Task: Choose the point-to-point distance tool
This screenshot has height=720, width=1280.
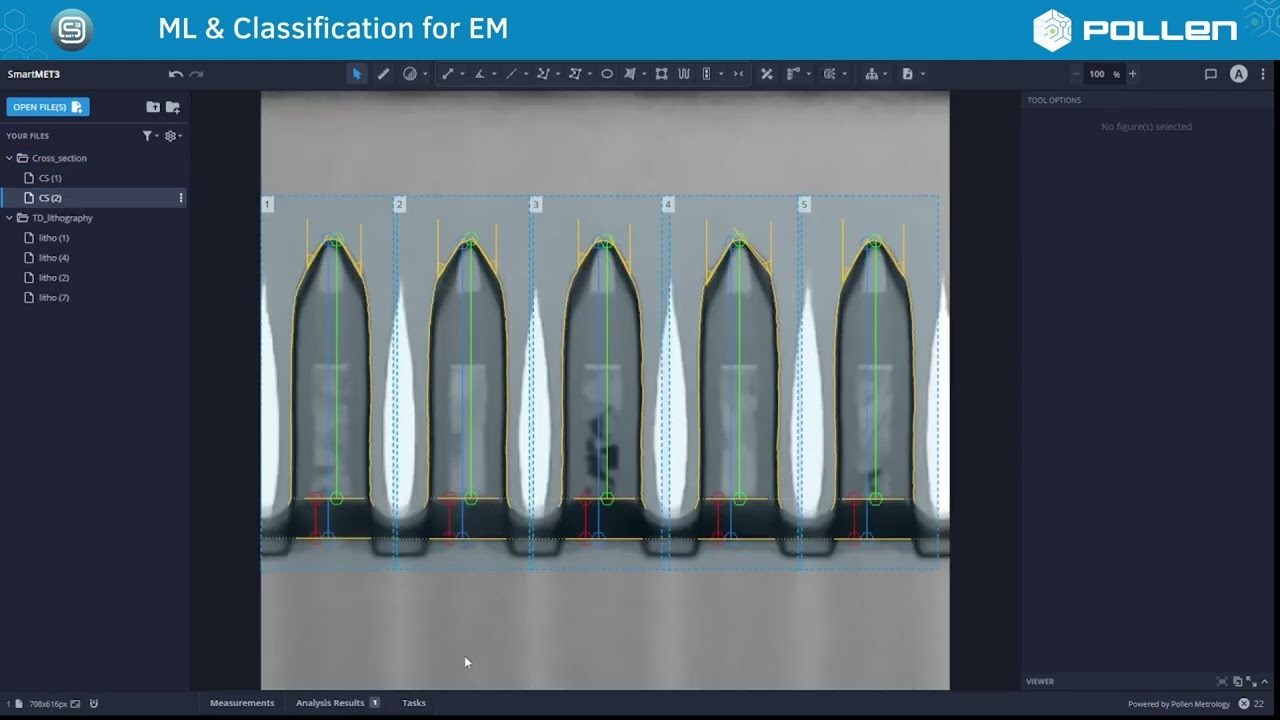Action: point(448,74)
